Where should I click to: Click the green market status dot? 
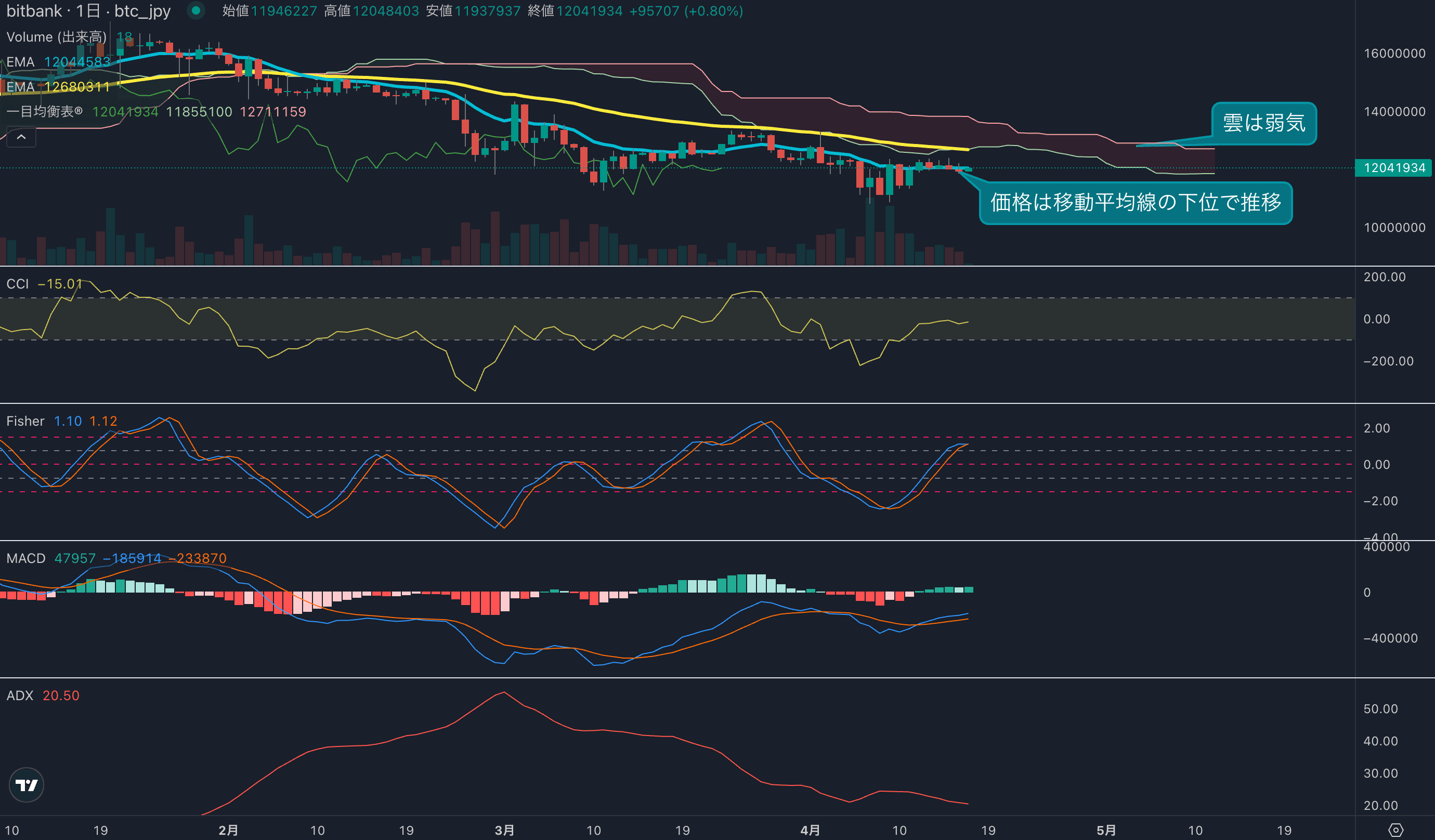tap(196, 10)
